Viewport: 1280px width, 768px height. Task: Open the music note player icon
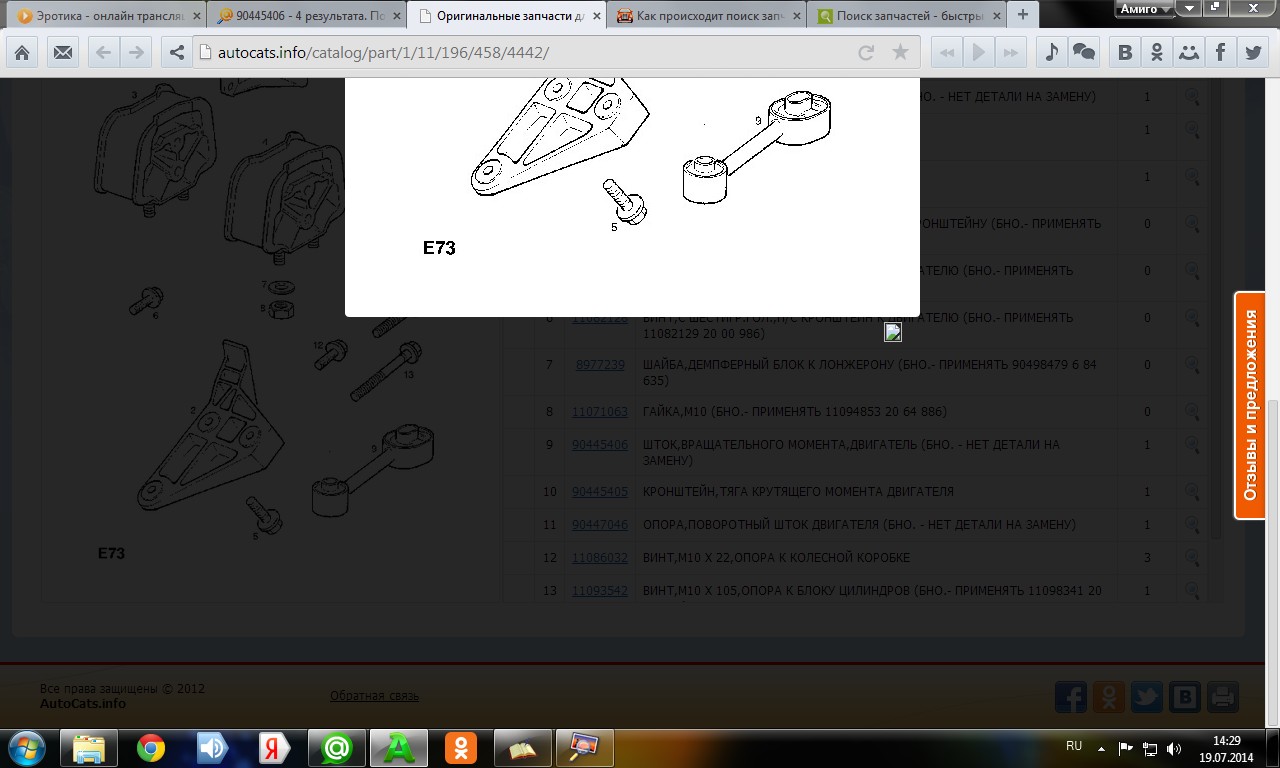tap(1051, 53)
